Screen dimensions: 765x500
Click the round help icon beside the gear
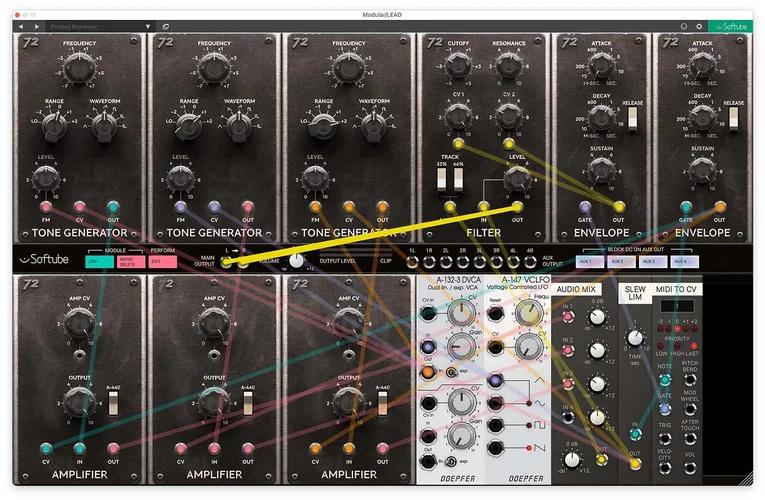click(x=684, y=26)
